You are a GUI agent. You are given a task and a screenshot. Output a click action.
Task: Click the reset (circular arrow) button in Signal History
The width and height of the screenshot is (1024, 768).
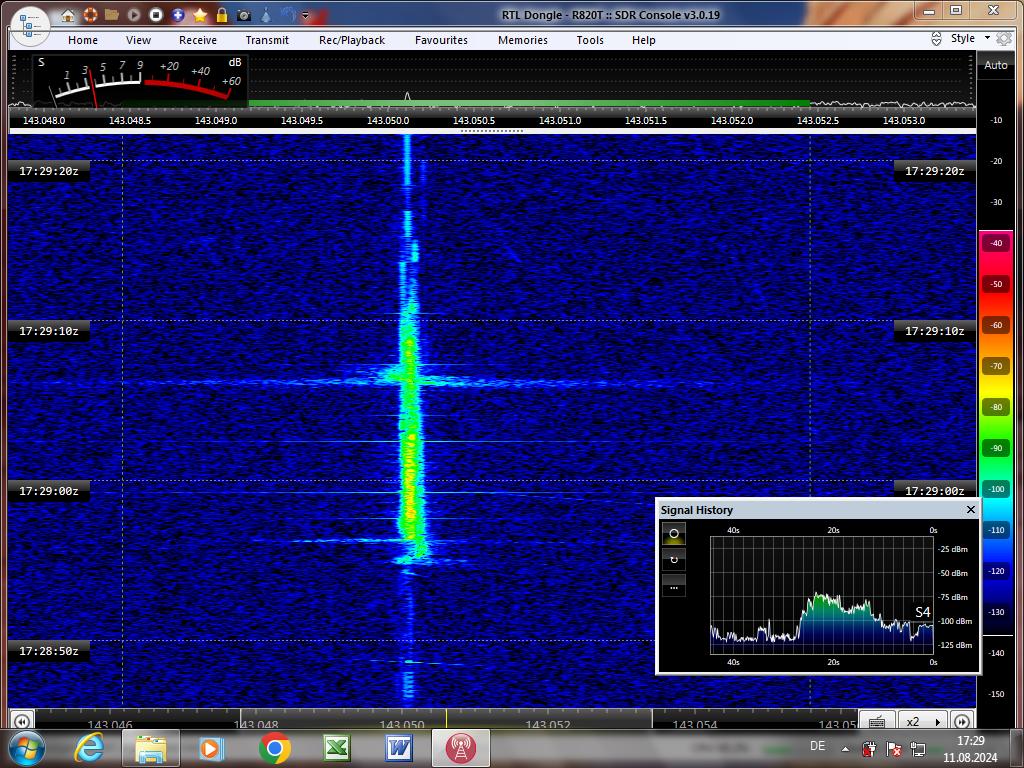(674, 560)
